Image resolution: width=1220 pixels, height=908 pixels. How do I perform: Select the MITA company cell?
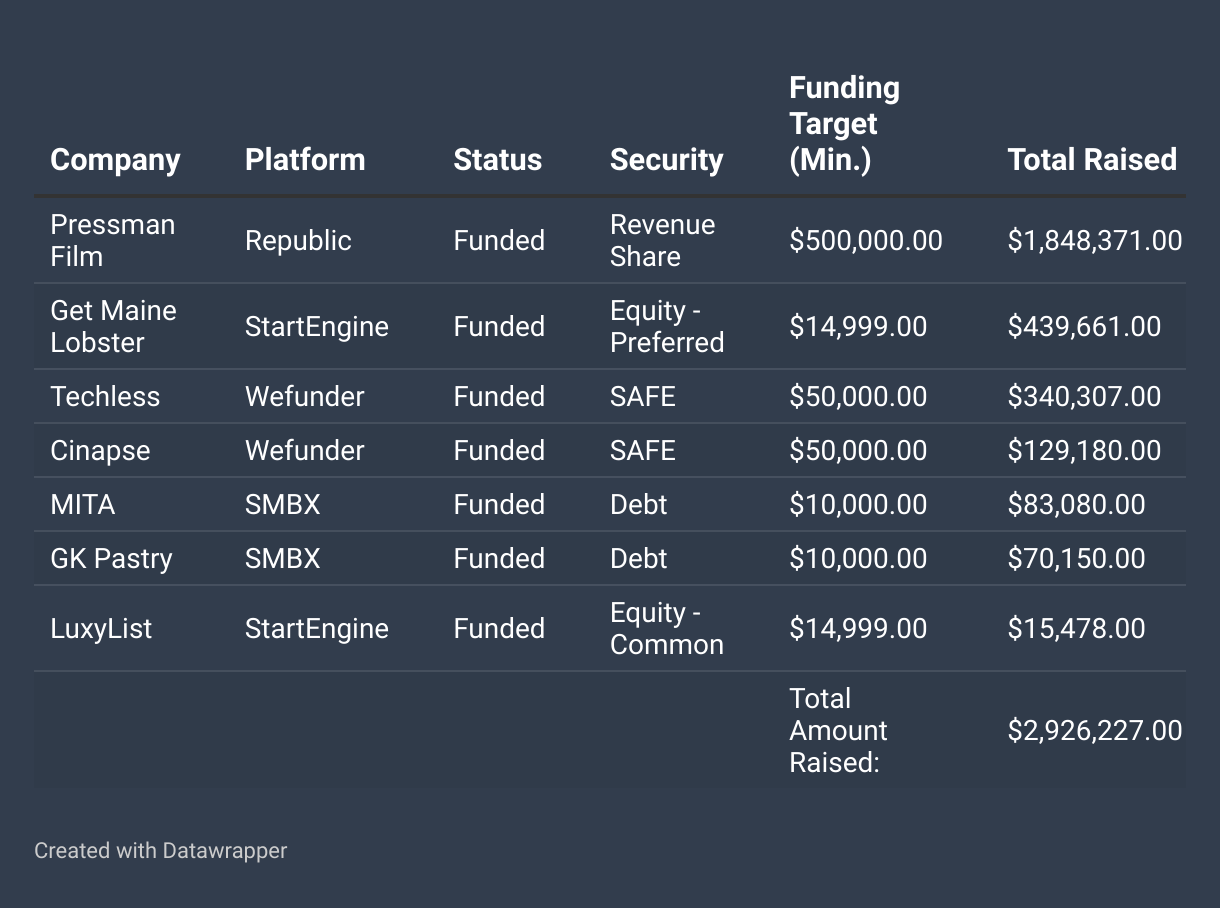coord(83,504)
